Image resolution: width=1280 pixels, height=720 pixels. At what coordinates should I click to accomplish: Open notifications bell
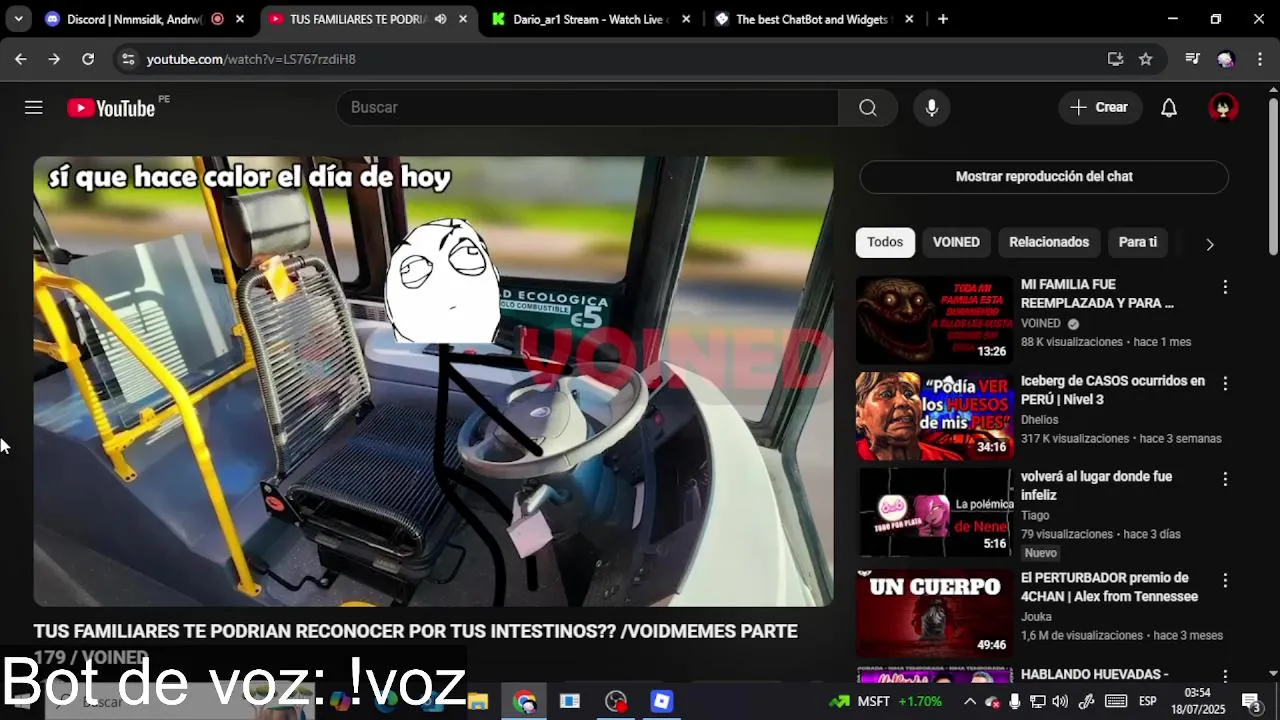point(1169,108)
